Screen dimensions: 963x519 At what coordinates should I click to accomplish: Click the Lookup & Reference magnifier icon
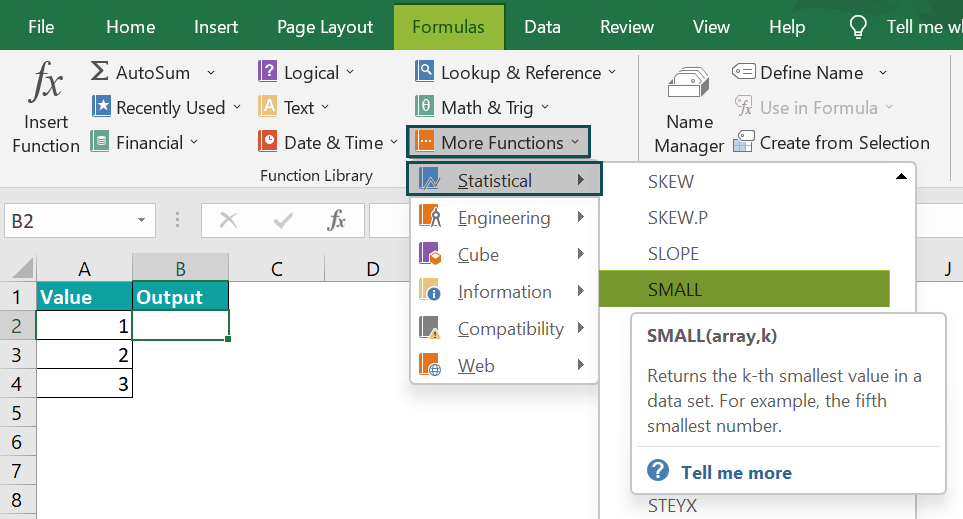point(424,71)
